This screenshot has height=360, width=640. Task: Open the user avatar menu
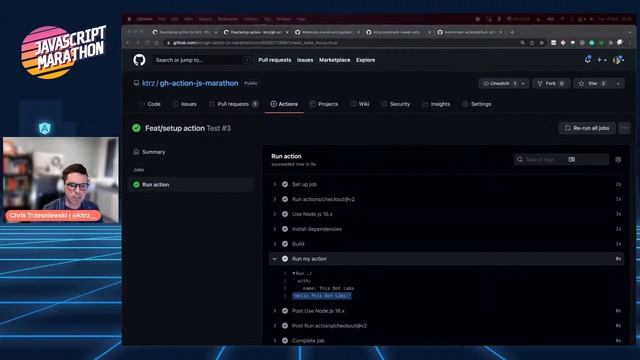(618, 60)
